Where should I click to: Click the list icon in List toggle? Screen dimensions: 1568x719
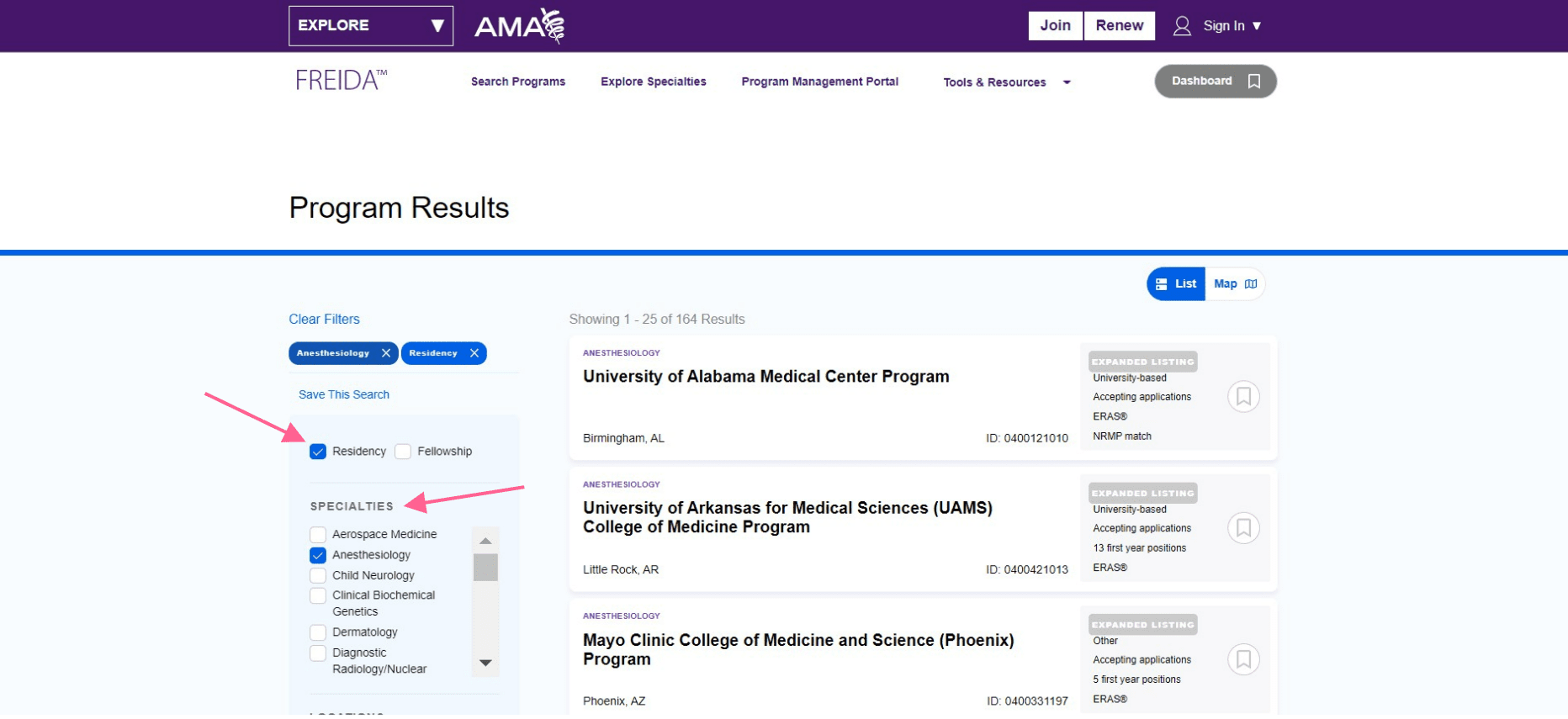click(1162, 284)
